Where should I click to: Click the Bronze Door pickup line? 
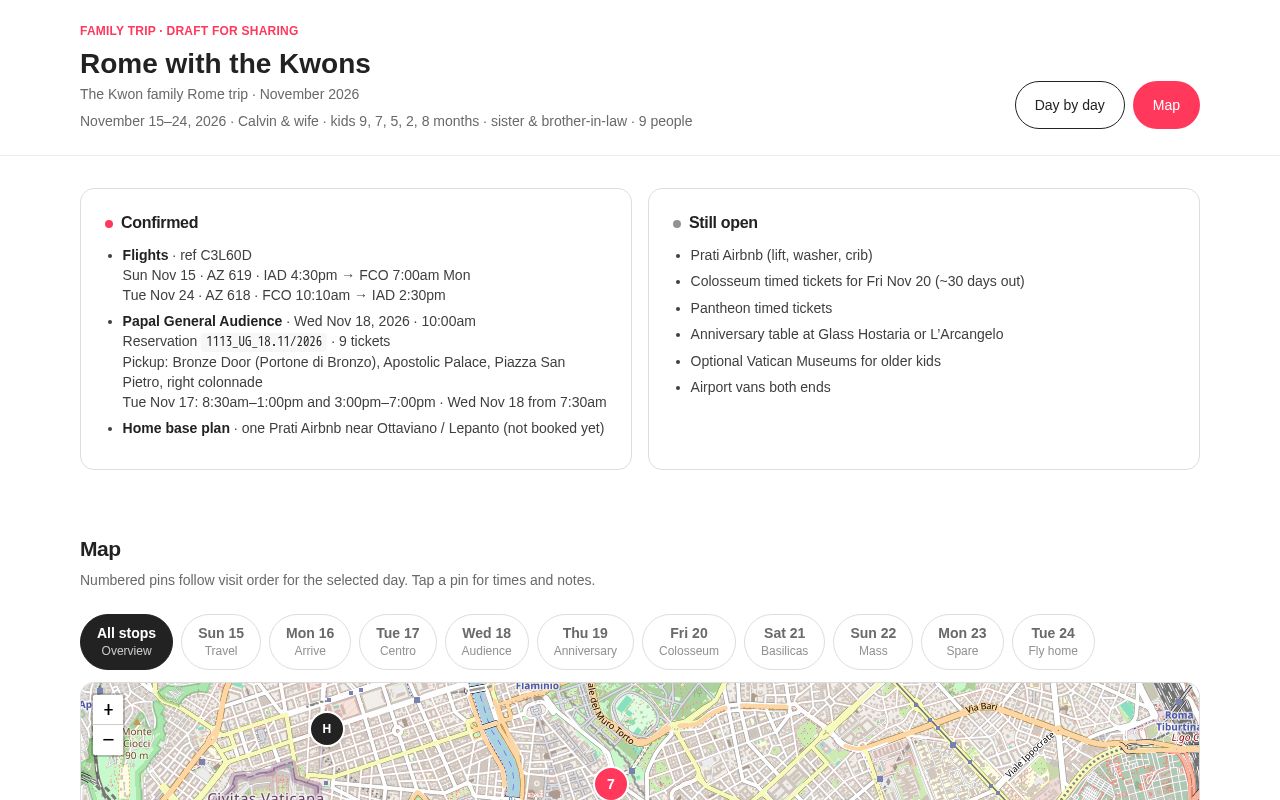pos(344,372)
